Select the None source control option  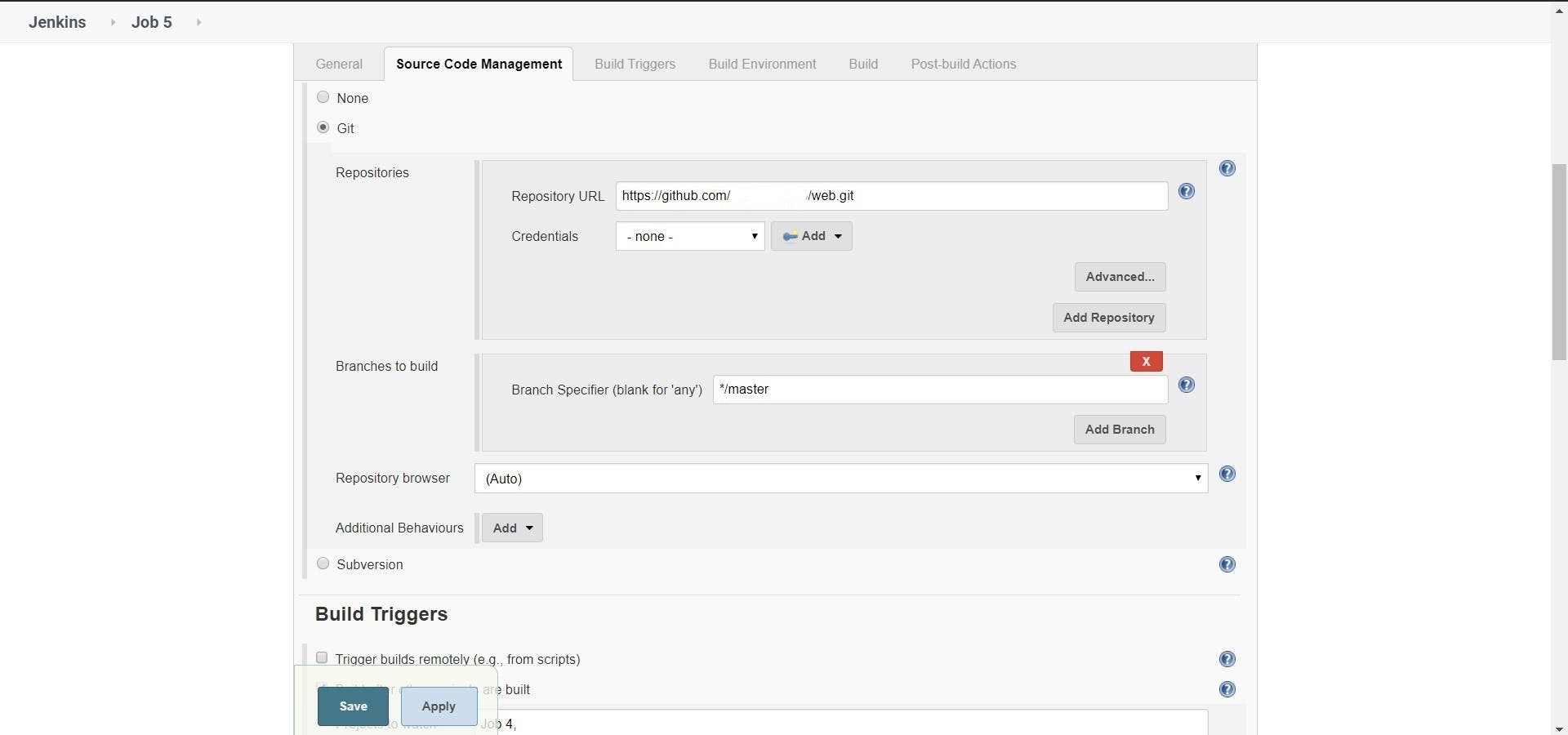click(323, 97)
